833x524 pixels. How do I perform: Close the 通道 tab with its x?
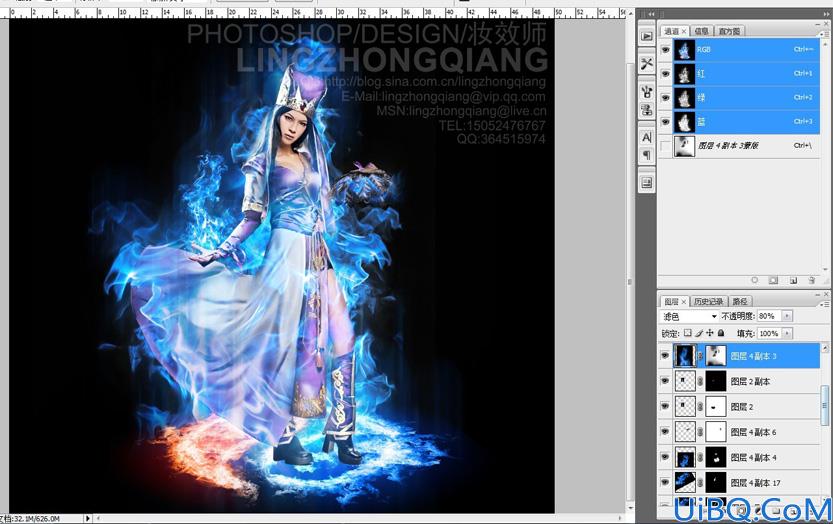click(684, 31)
